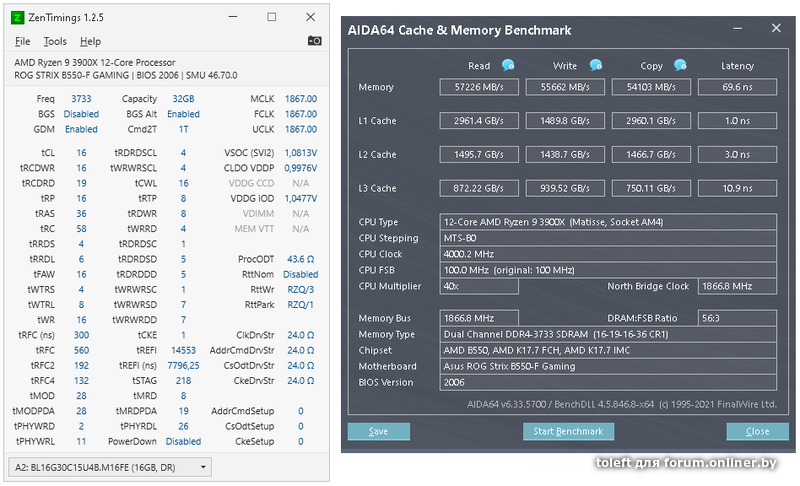Click the info icon next to Read

pos(508,66)
